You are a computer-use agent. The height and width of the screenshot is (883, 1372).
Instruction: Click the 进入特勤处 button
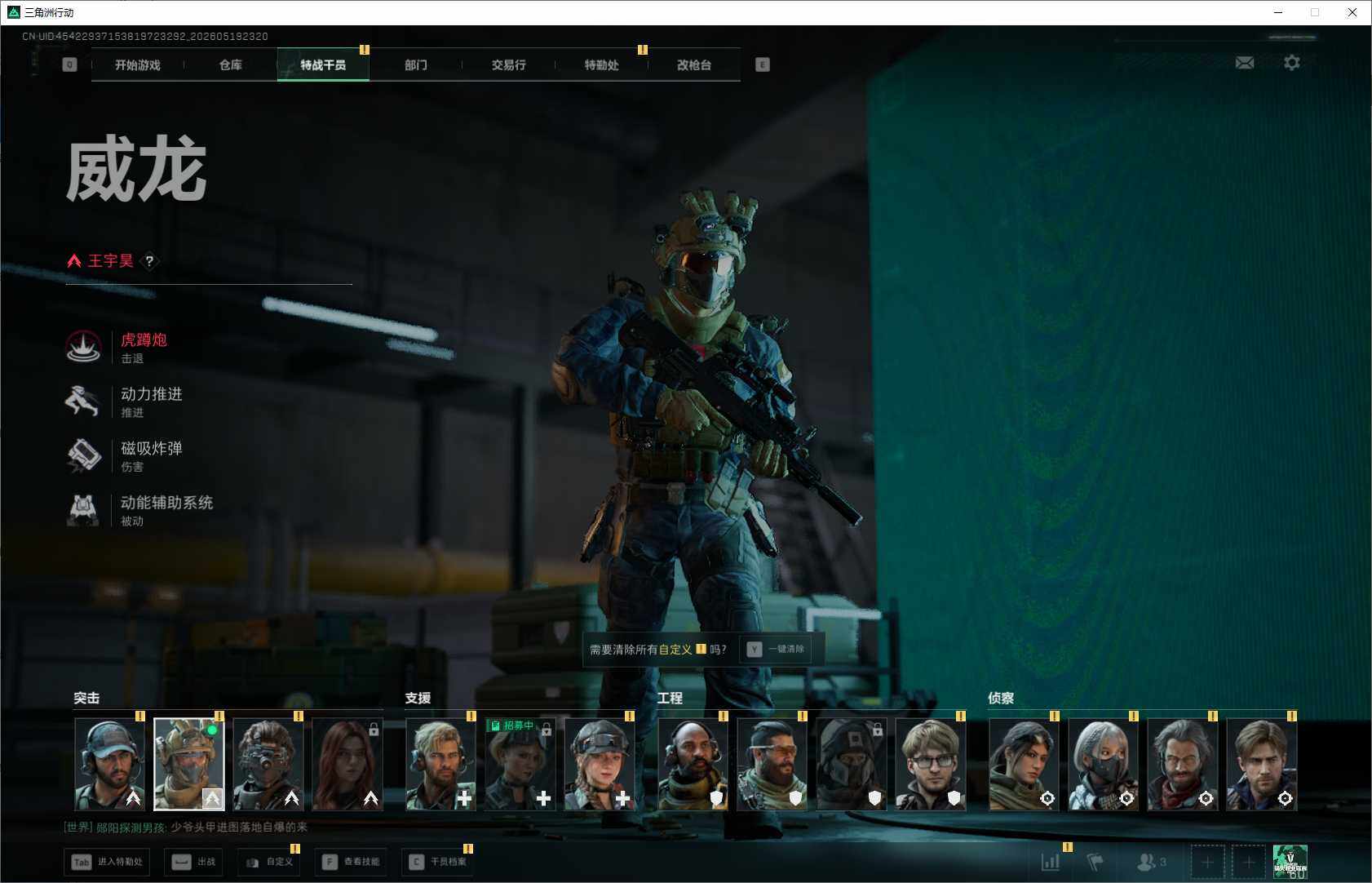point(107,862)
